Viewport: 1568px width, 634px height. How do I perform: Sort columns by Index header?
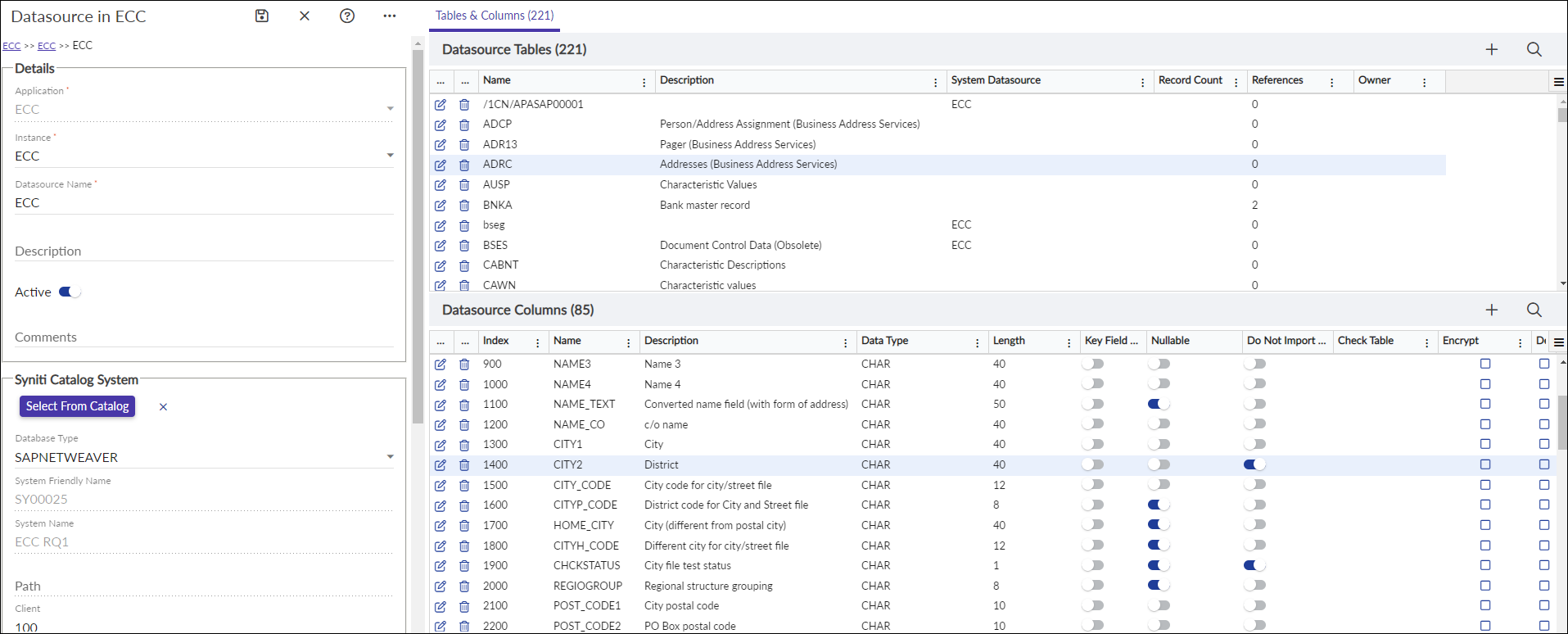pyautogui.click(x=496, y=341)
